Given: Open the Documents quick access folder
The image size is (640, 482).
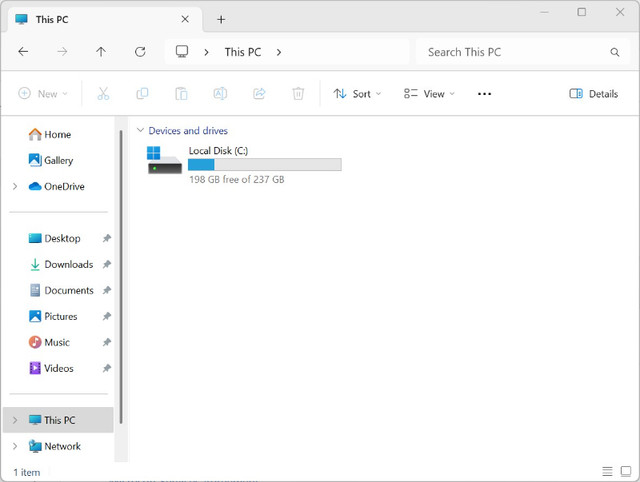Looking at the screenshot, I should pos(61,290).
